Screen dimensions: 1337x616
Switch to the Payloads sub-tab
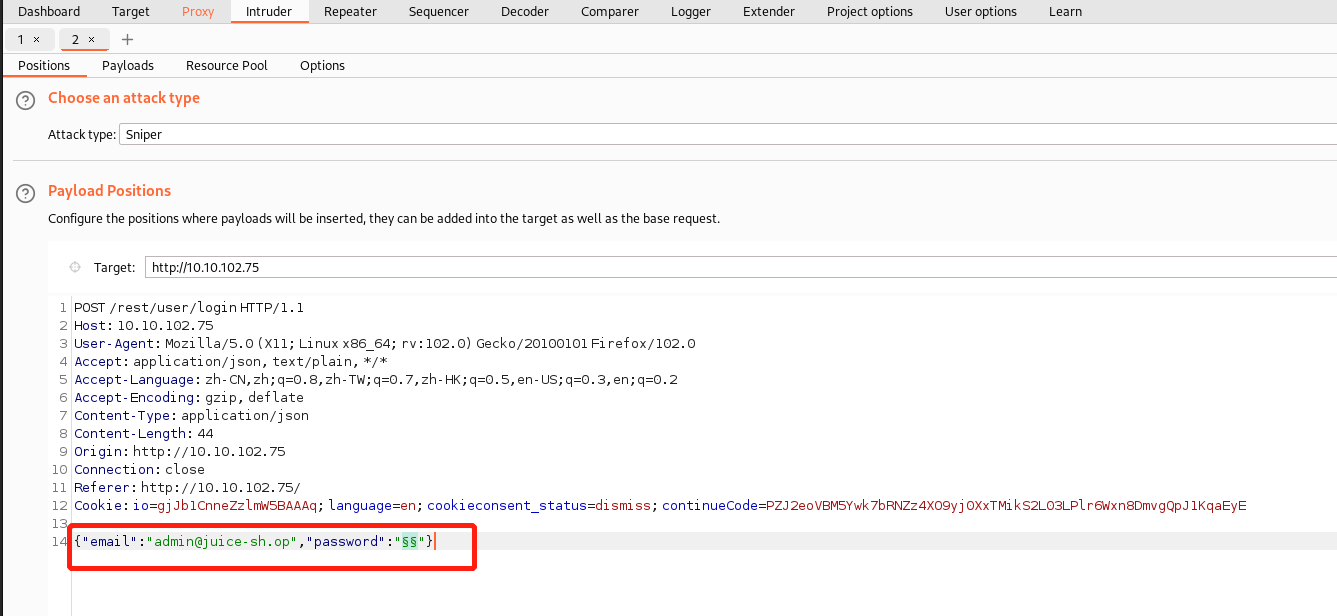click(x=128, y=66)
